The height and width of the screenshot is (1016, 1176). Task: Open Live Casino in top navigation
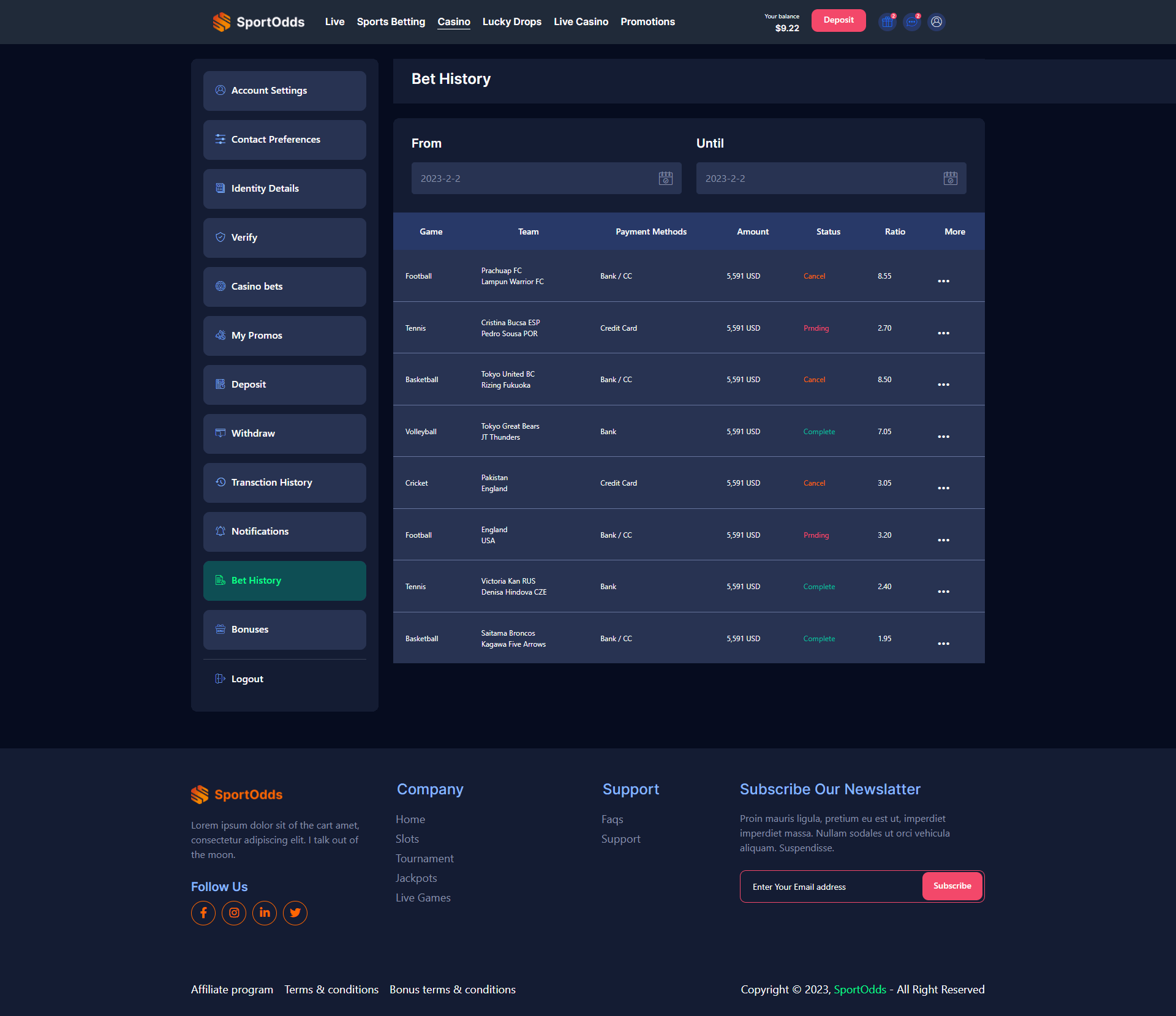point(581,22)
